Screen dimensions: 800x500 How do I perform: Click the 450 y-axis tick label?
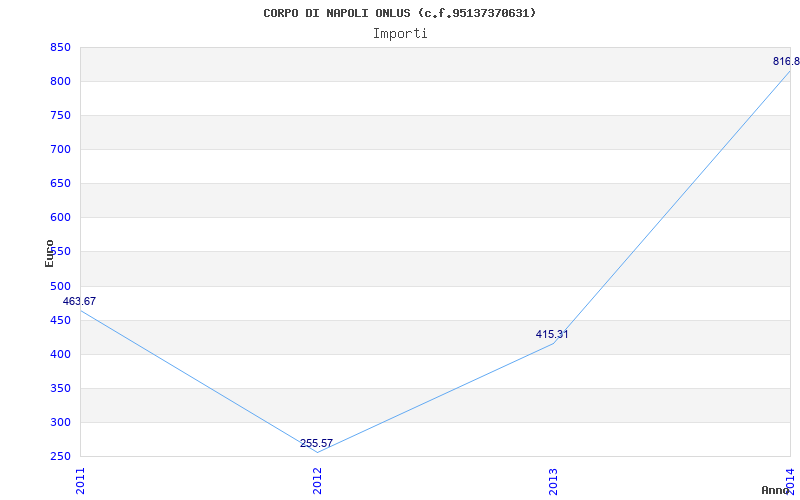pyautogui.click(x=60, y=320)
